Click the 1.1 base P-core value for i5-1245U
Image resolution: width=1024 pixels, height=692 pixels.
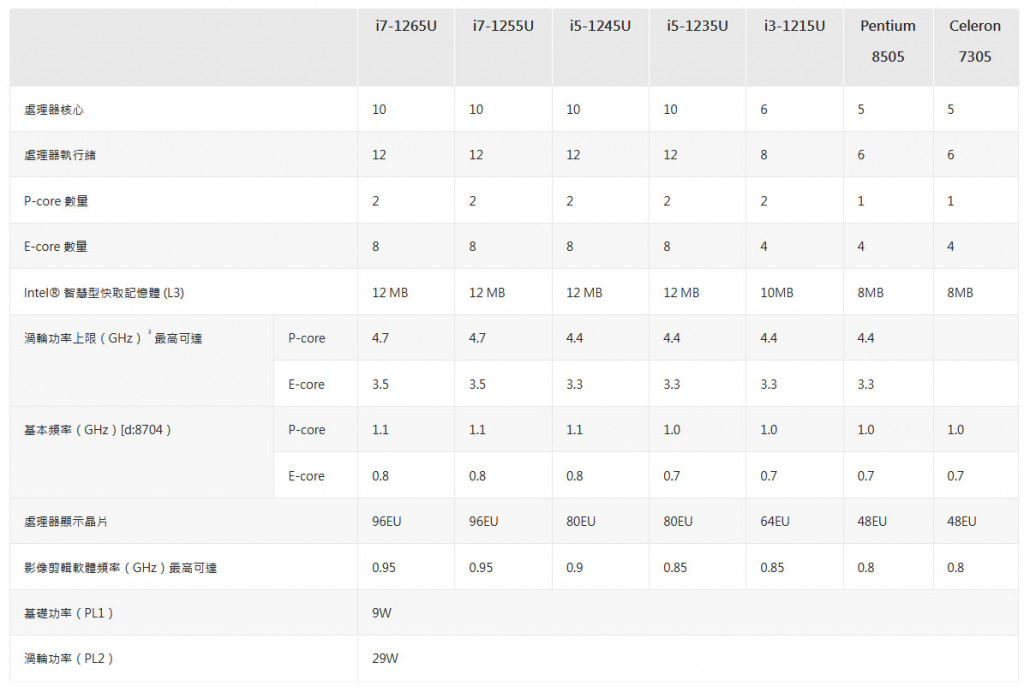coord(575,430)
